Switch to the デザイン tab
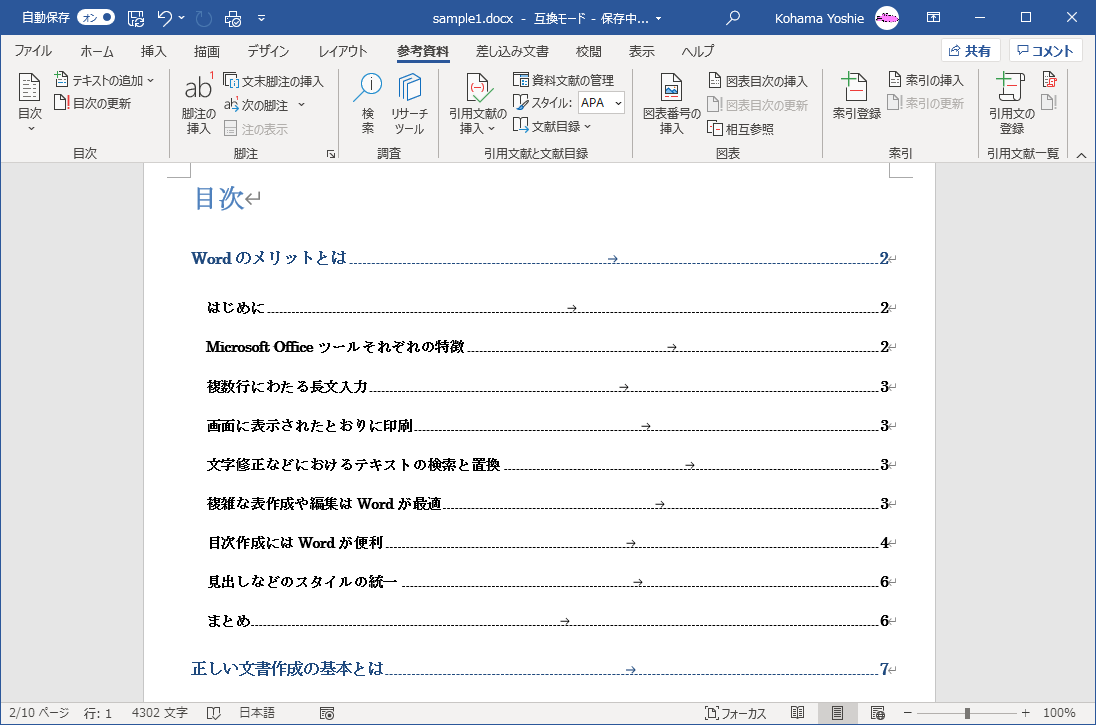1096x725 pixels. pyautogui.click(x=268, y=51)
